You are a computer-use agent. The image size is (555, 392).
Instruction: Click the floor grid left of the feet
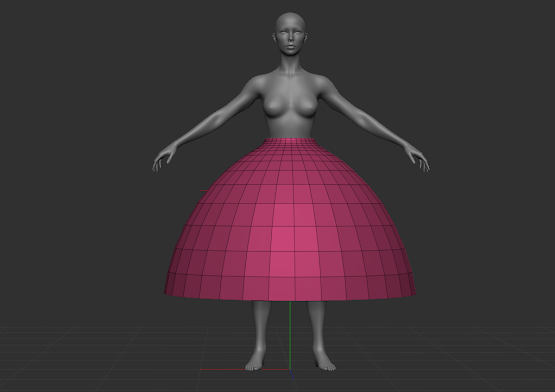[124, 358]
